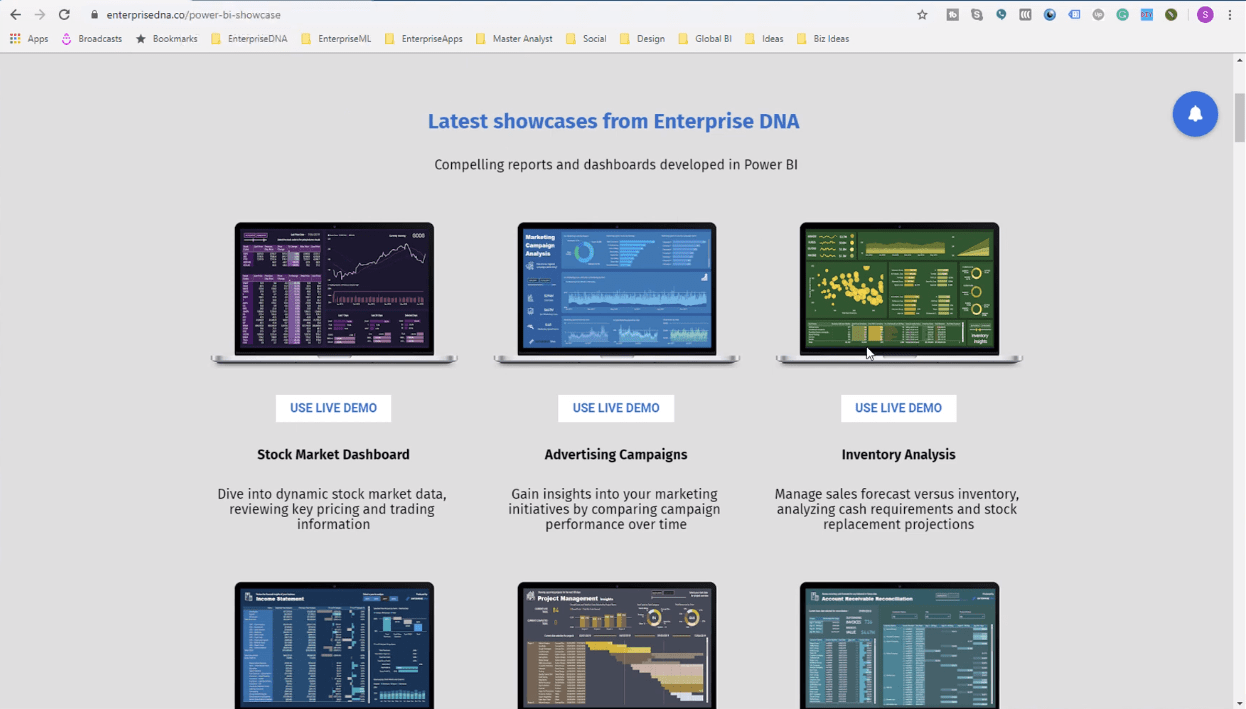Click 'Gain insights into your marketing initiatives' description
Viewport: 1246px width, 709px height.
616,509
